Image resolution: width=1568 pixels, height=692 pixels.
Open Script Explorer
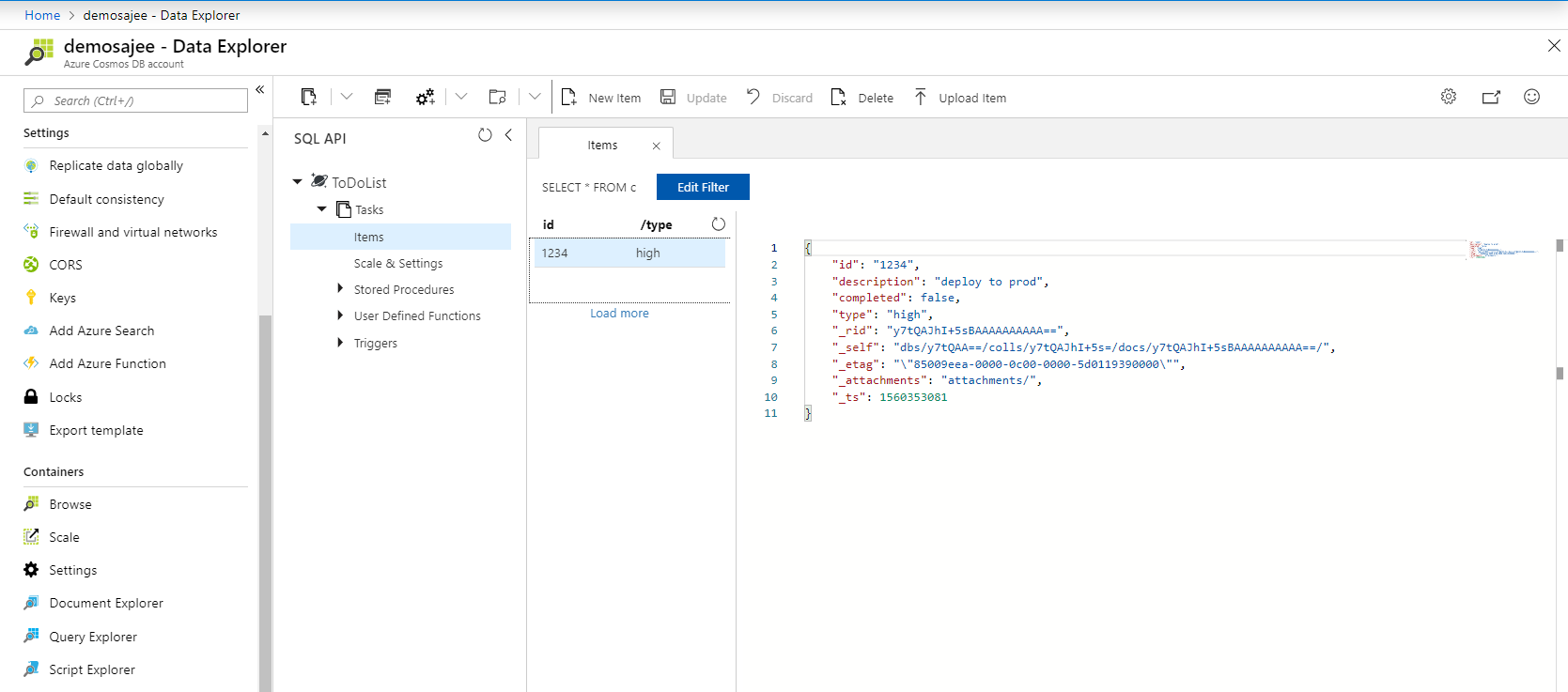pyautogui.click(x=92, y=669)
